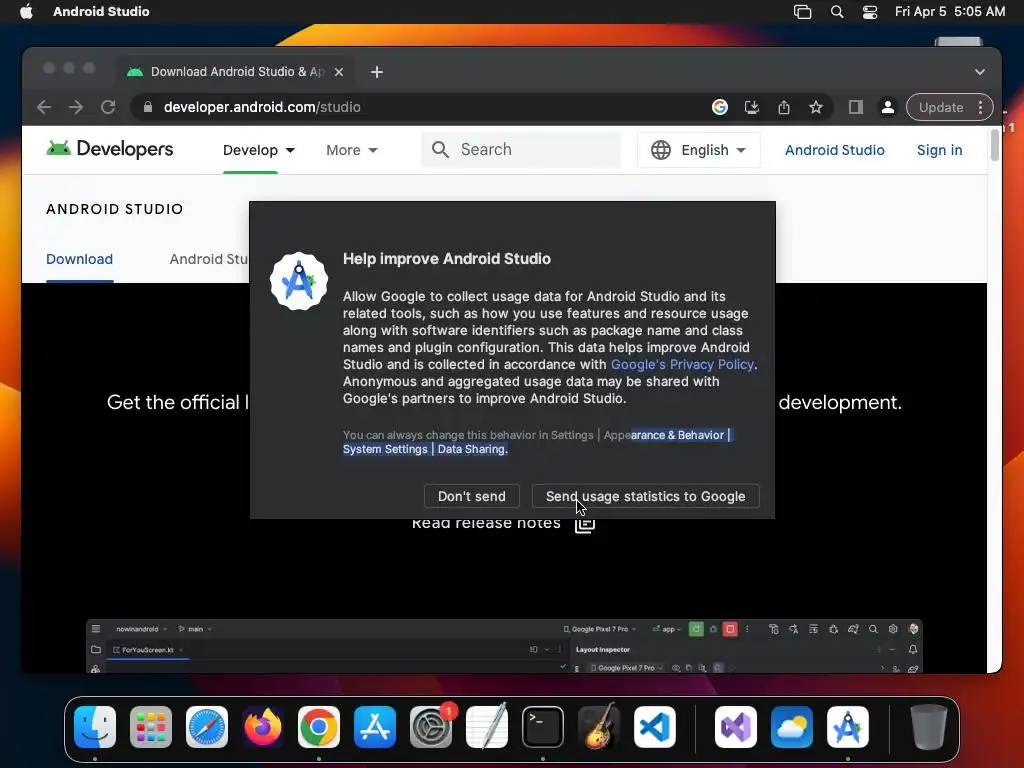The height and width of the screenshot is (768, 1024).
Task: Click the Android Studio IDE preview image
Action: click(504, 646)
